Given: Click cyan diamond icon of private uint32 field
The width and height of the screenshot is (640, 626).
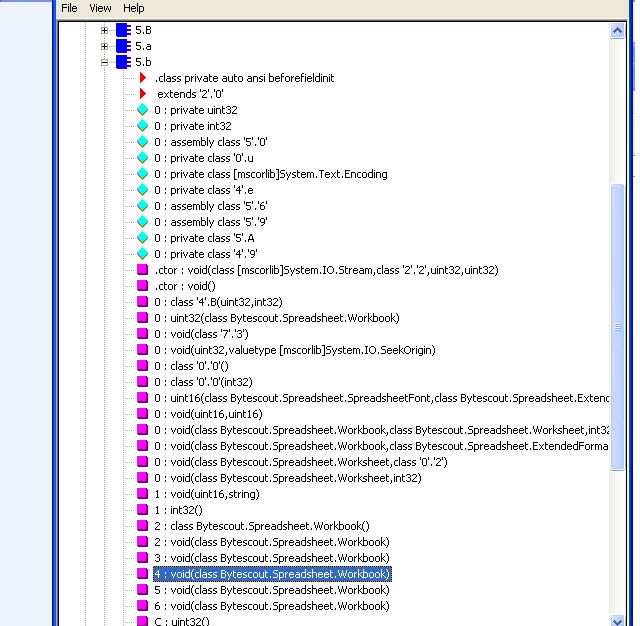Looking at the screenshot, I should pos(142,110).
